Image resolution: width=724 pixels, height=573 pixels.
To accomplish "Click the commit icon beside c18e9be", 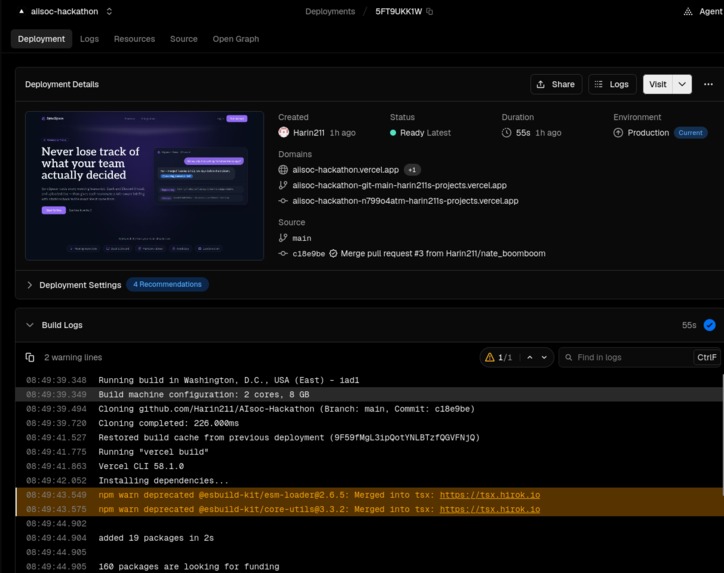I will tap(283, 253).
